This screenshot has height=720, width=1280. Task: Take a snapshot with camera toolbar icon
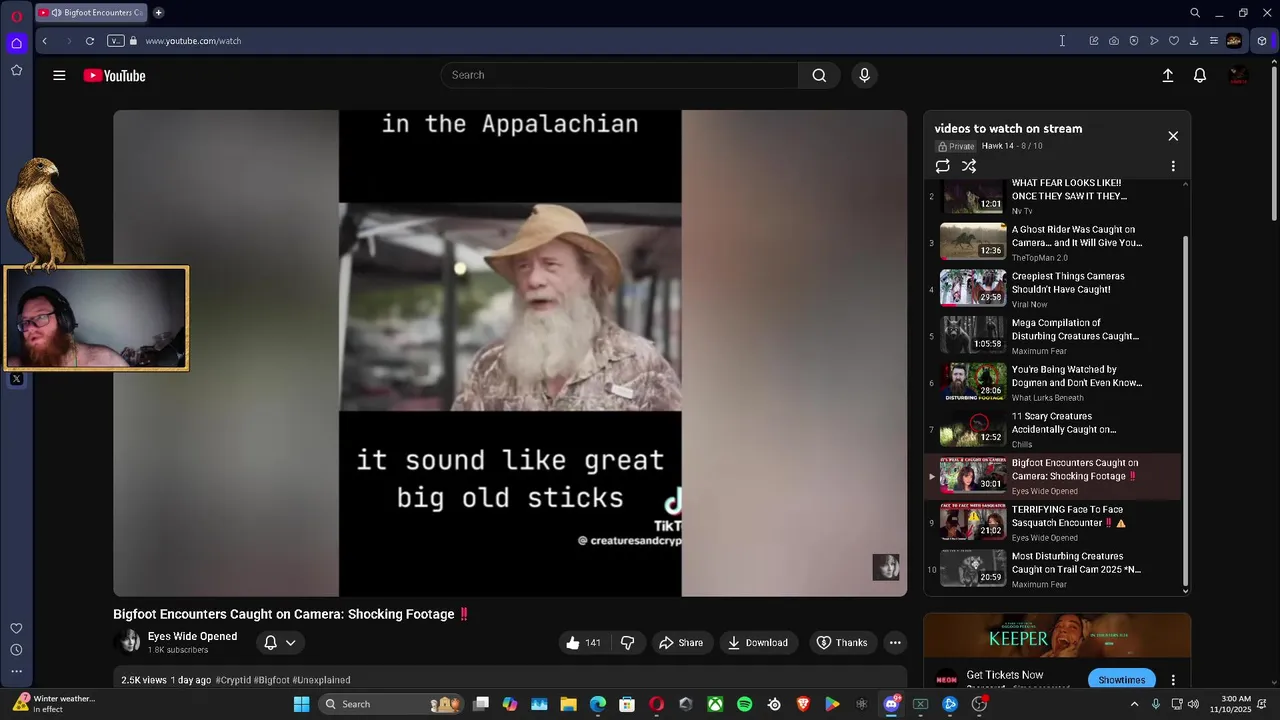[1114, 41]
